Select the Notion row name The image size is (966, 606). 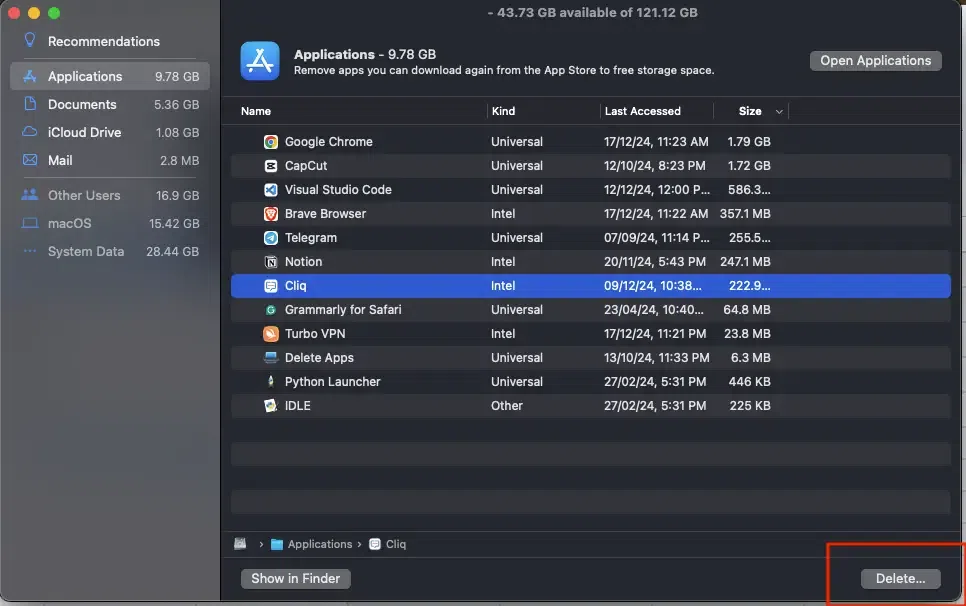click(x=303, y=262)
